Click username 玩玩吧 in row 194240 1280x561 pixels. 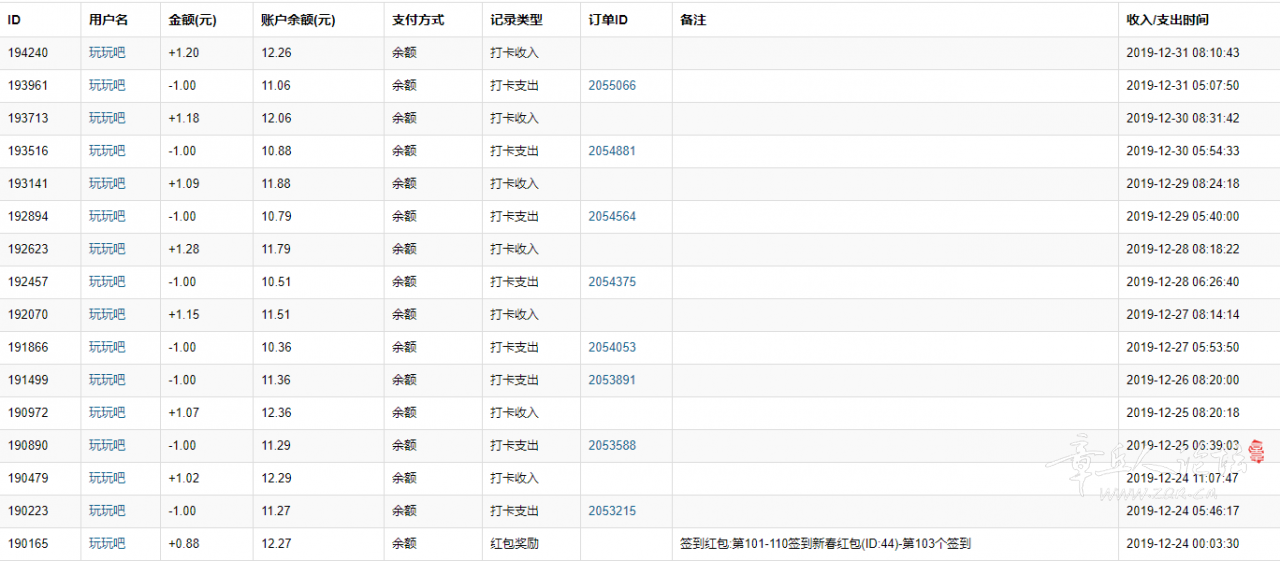pyautogui.click(x=107, y=53)
